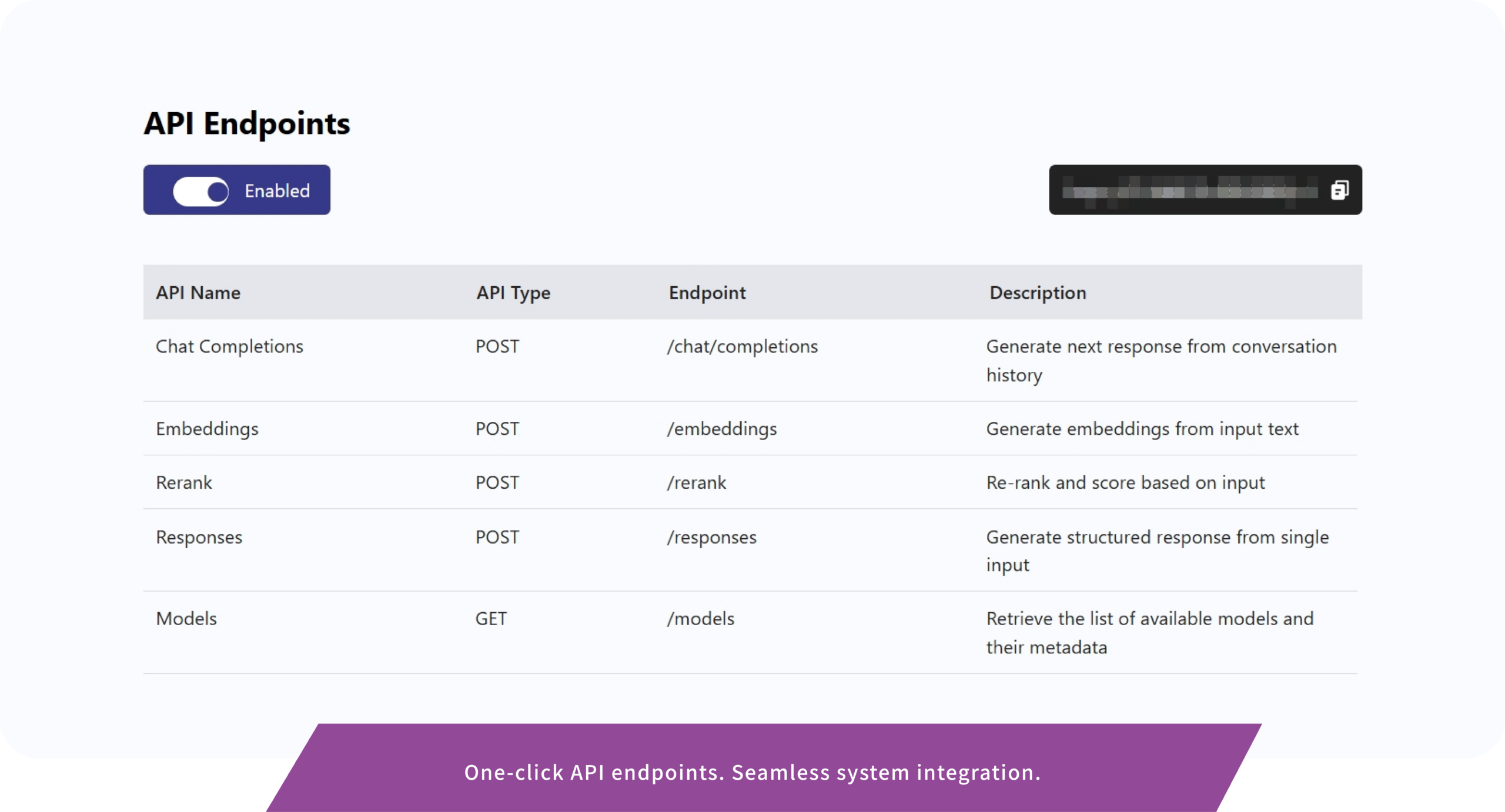This screenshot has width=1505, height=812.
Task: Click the Endpoint column header
Action: pyautogui.click(x=707, y=293)
